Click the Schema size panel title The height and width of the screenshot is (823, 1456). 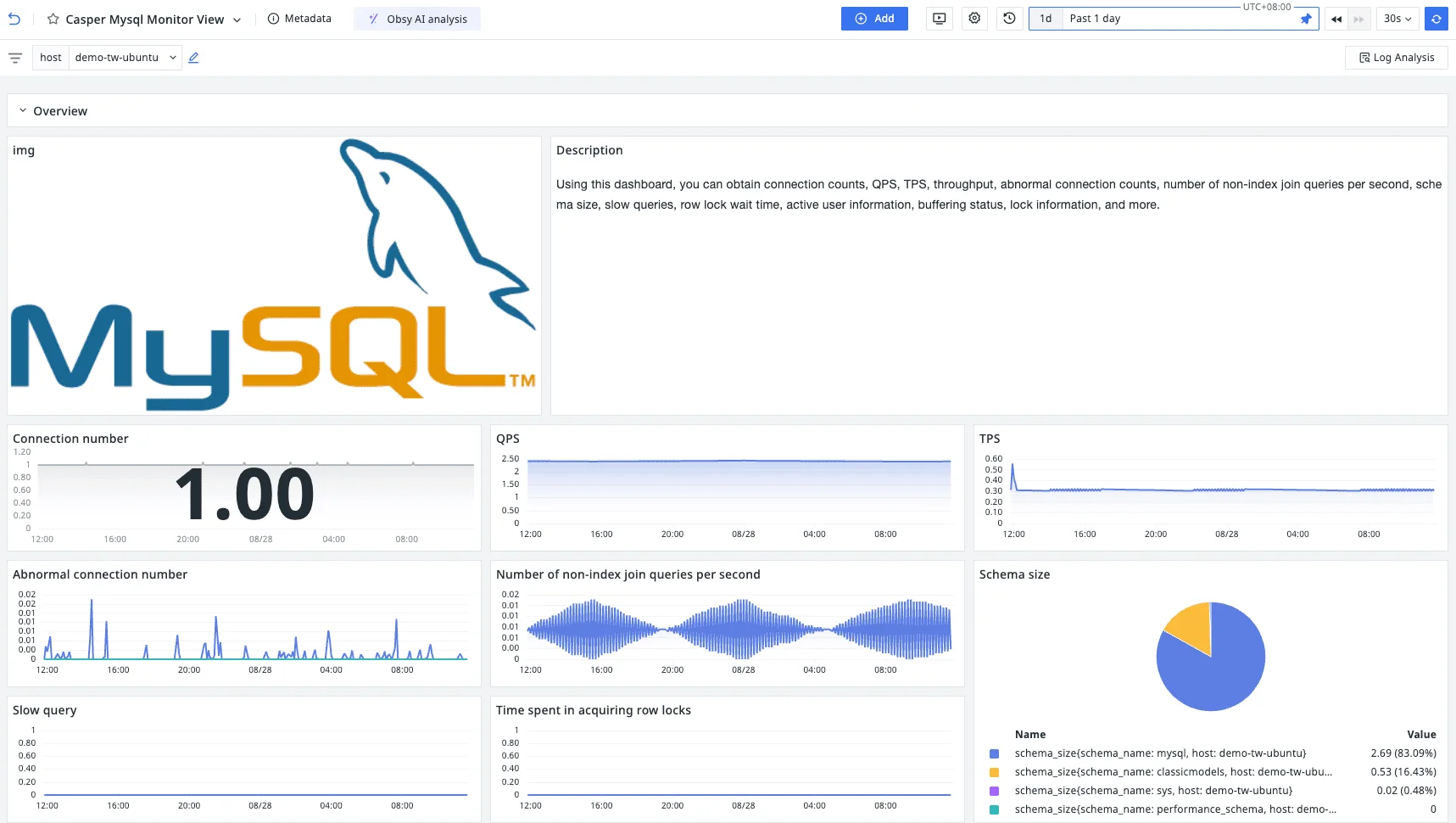point(1014,574)
